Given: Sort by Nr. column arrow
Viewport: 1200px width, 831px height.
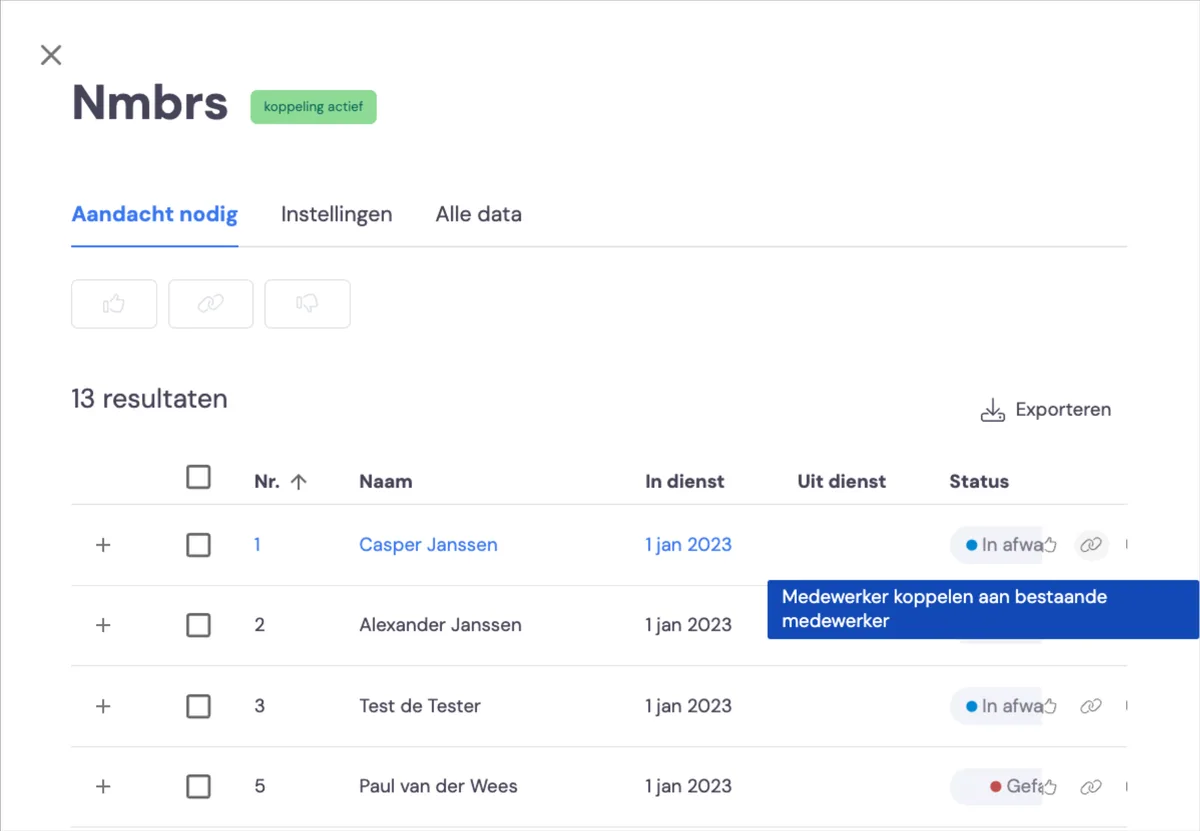Looking at the screenshot, I should (298, 481).
